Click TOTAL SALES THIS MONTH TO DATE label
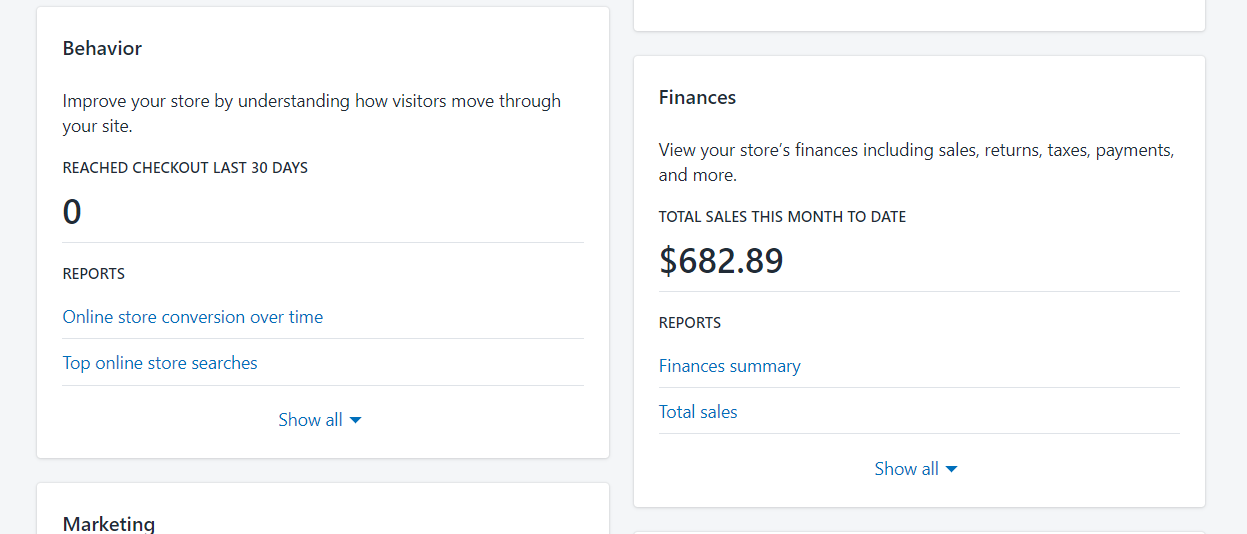Screen dimensions: 1247x534 (782, 217)
